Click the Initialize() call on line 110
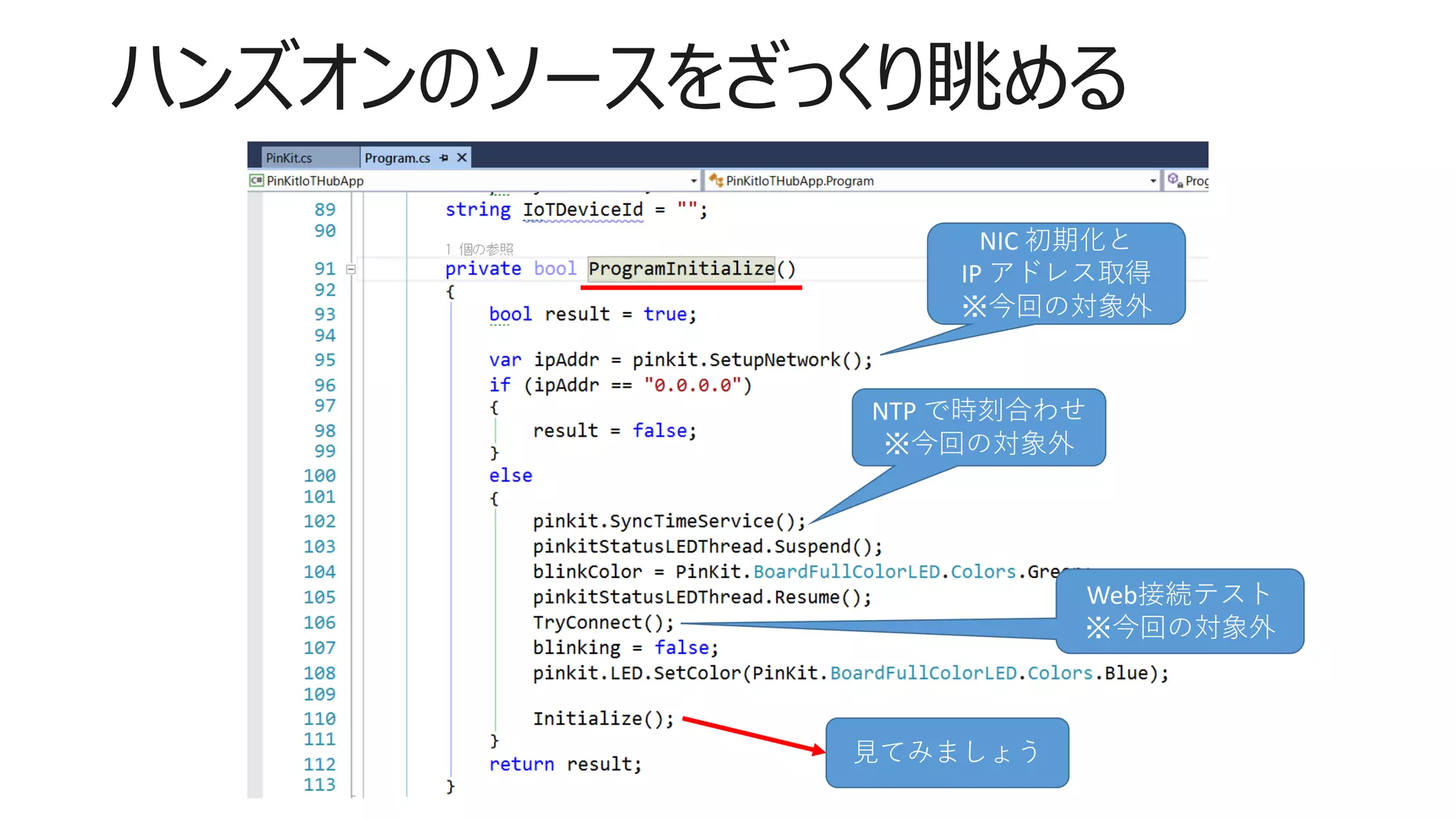This screenshot has width=1456, height=819. [x=604, y=719]
